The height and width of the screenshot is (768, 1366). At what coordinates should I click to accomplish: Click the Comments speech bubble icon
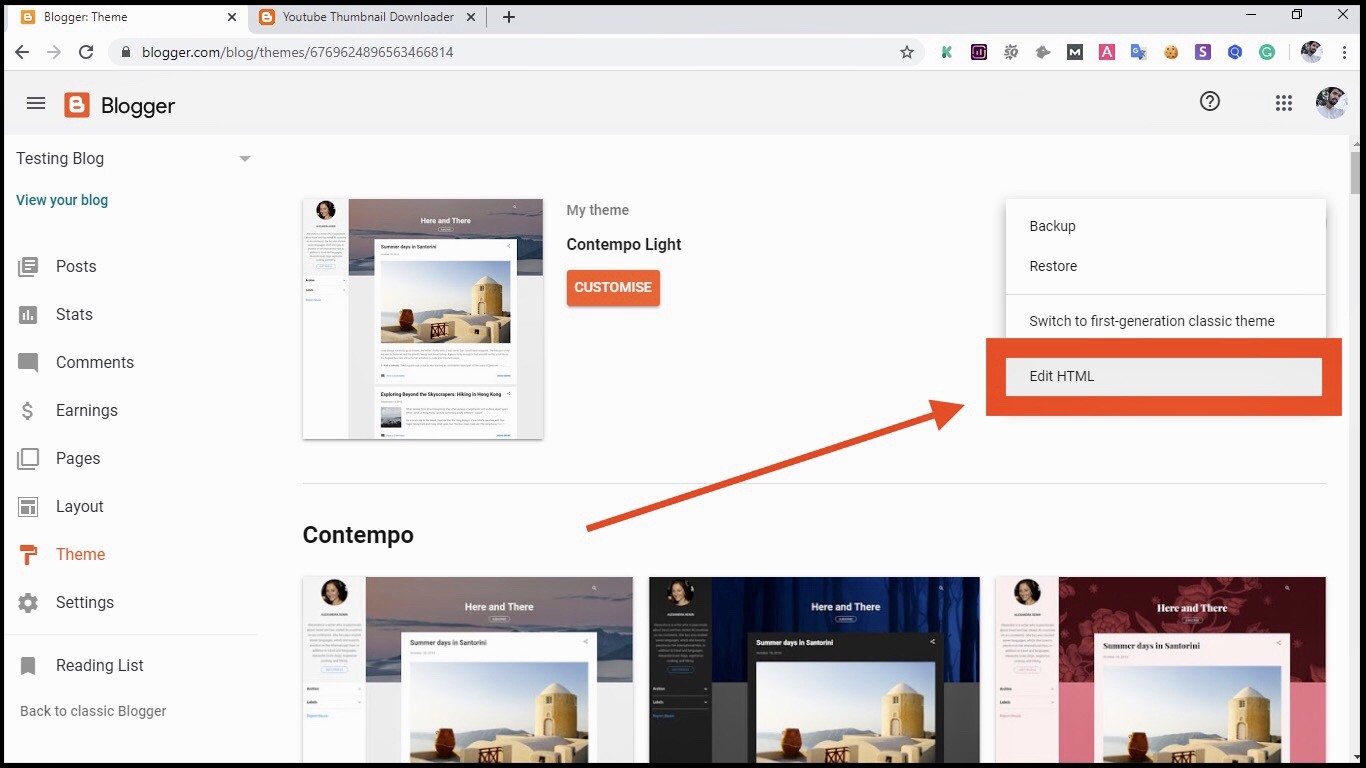28,362
